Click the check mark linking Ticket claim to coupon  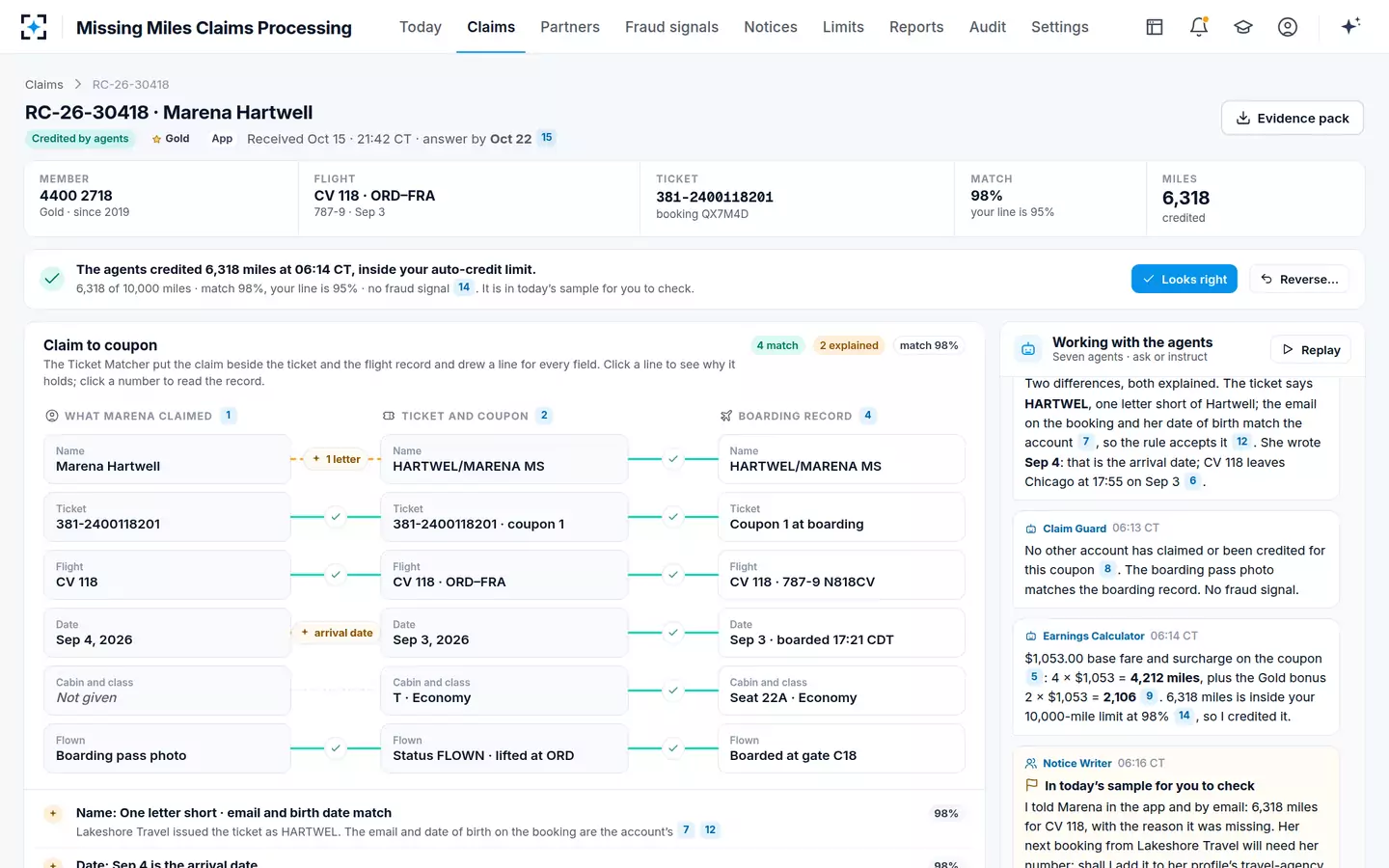pyautogui.click(x=336, y=517)
